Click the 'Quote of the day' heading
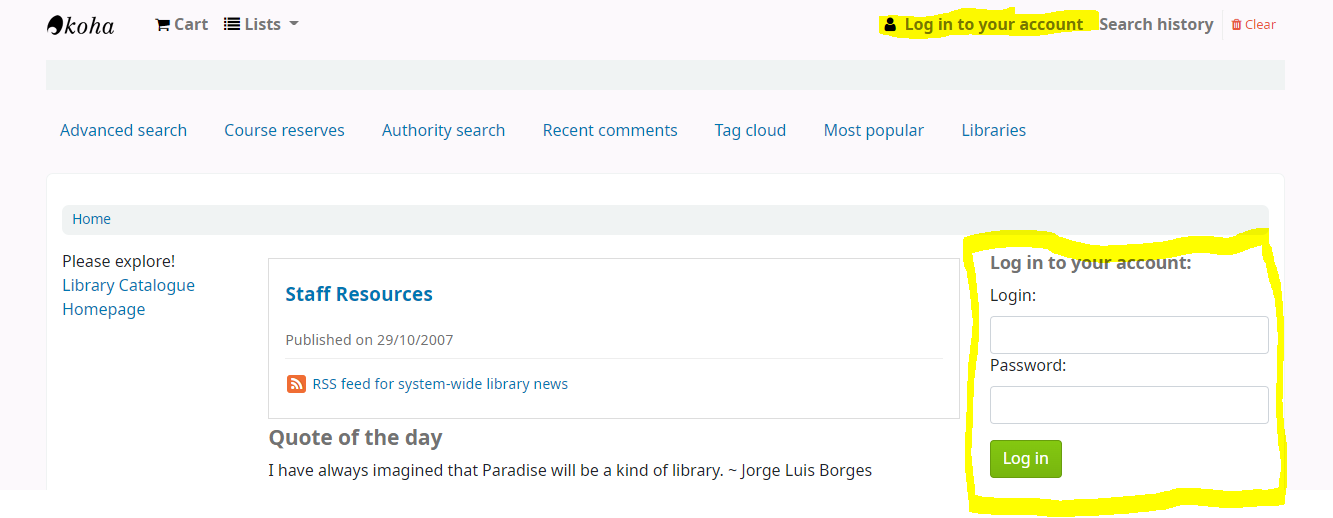The image size is (1333, 518). coord(355,437)
